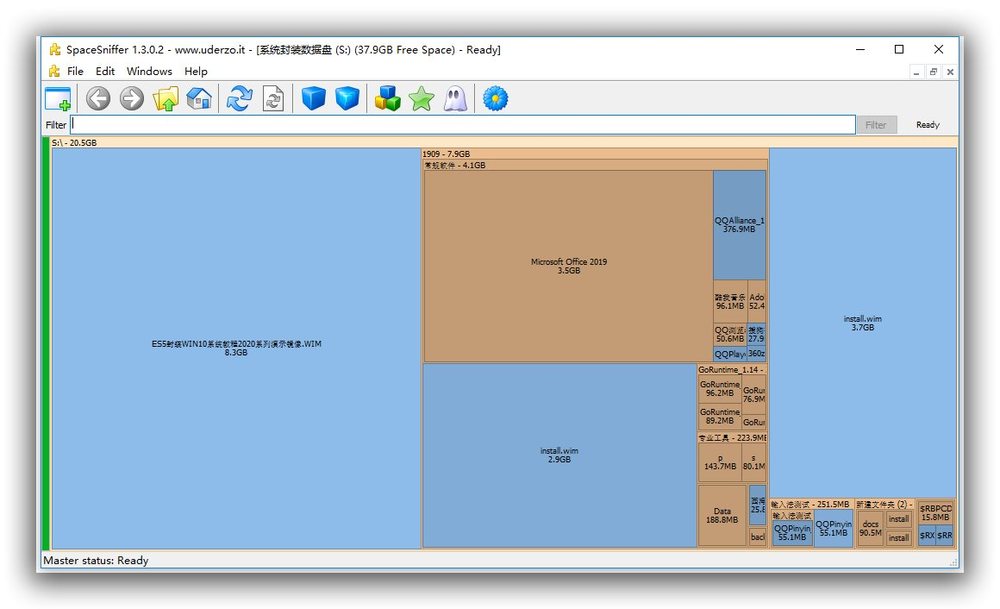This screenshot has height=609, width=1000.
Task: Show more detail with second blue cube
Action: [x=347, y=99]
